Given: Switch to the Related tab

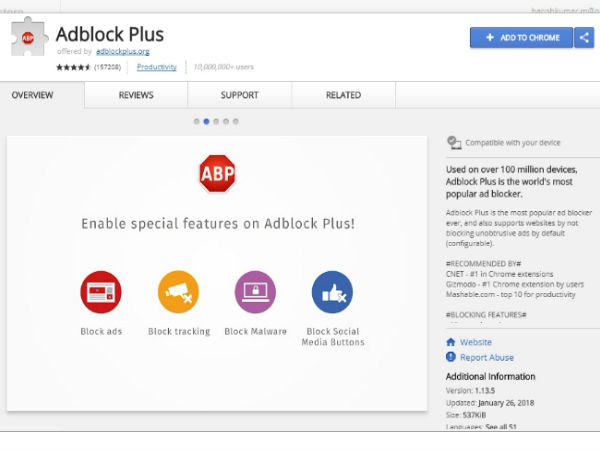Looking at the screenshot, I should 344,95.
